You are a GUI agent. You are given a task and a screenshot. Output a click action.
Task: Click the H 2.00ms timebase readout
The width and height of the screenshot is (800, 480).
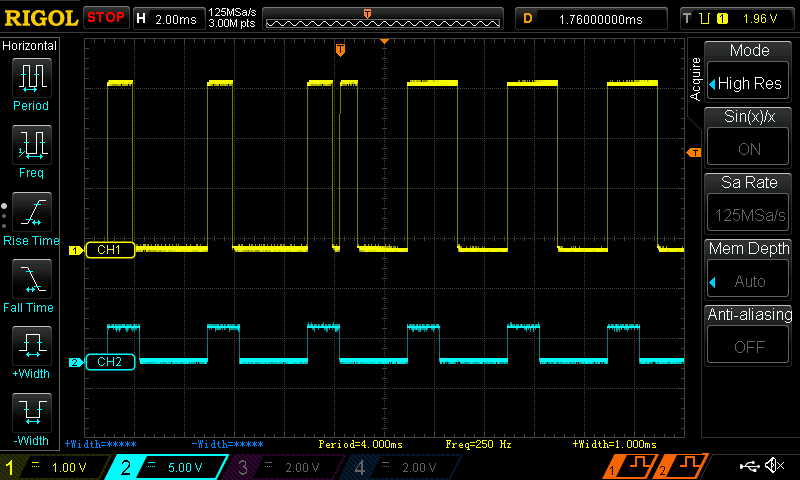click(x=169, y=19)
